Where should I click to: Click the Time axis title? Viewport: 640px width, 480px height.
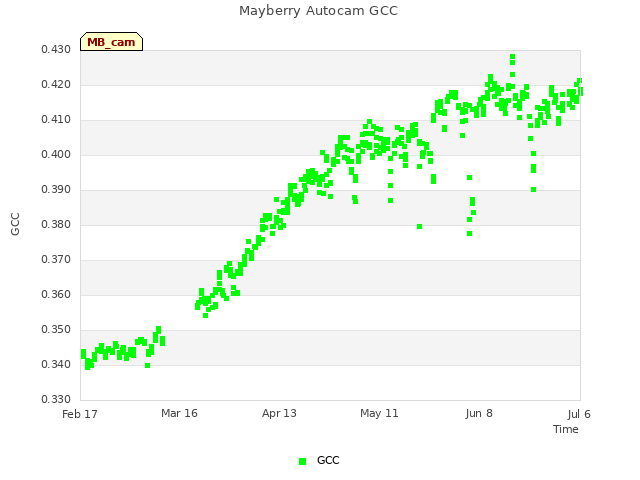(566, 429)
